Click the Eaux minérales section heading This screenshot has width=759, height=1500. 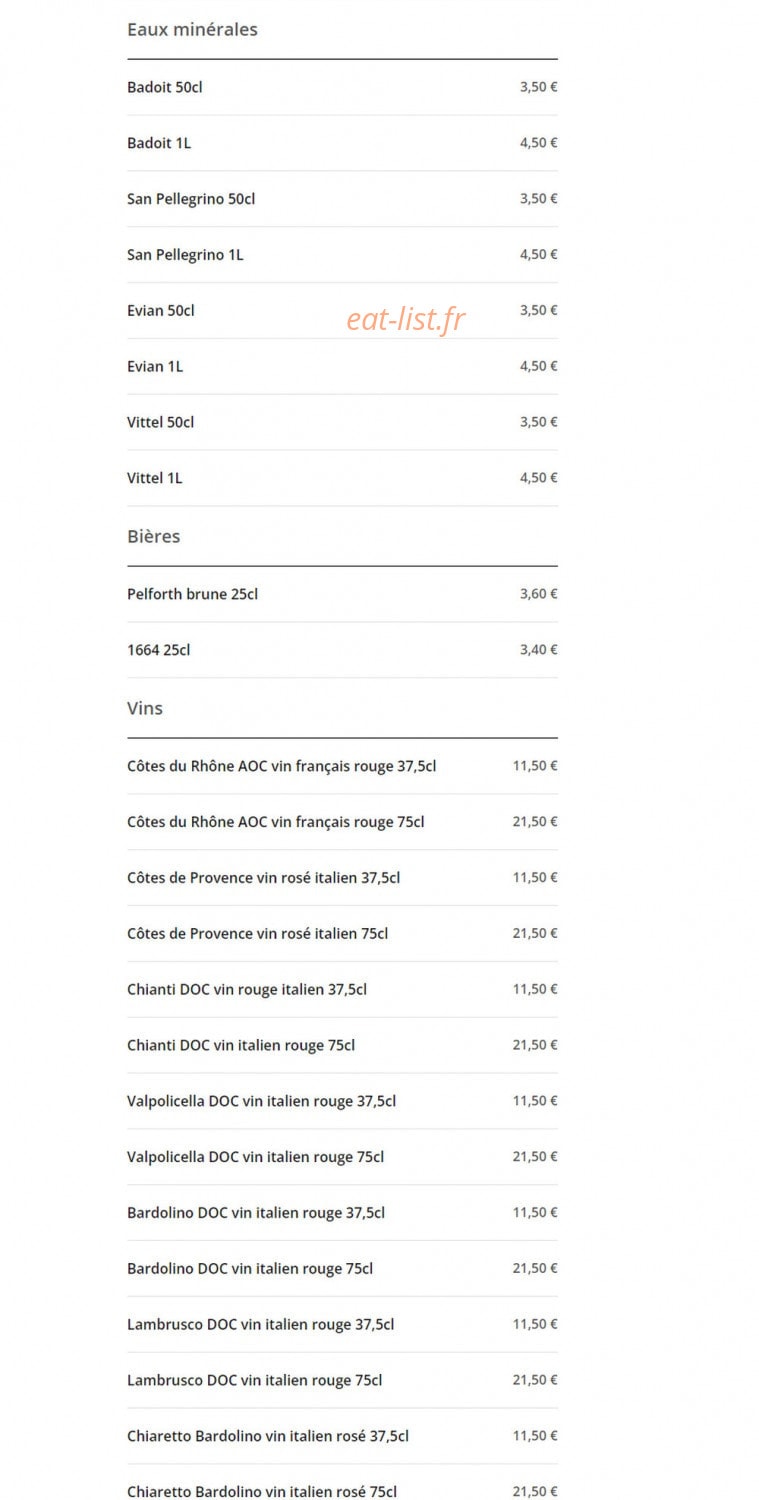192,29
